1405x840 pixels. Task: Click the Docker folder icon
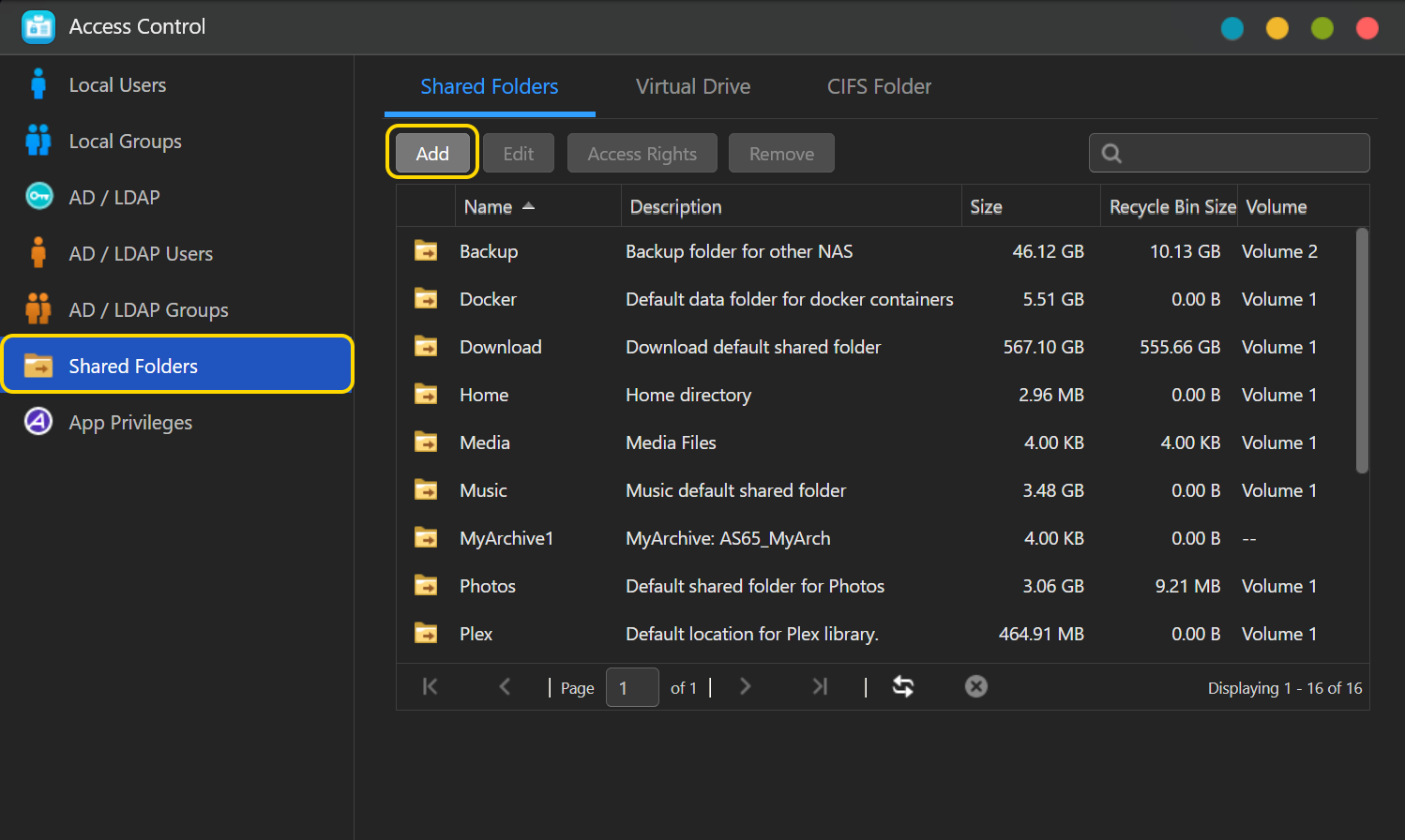click(x=426, y=299)
